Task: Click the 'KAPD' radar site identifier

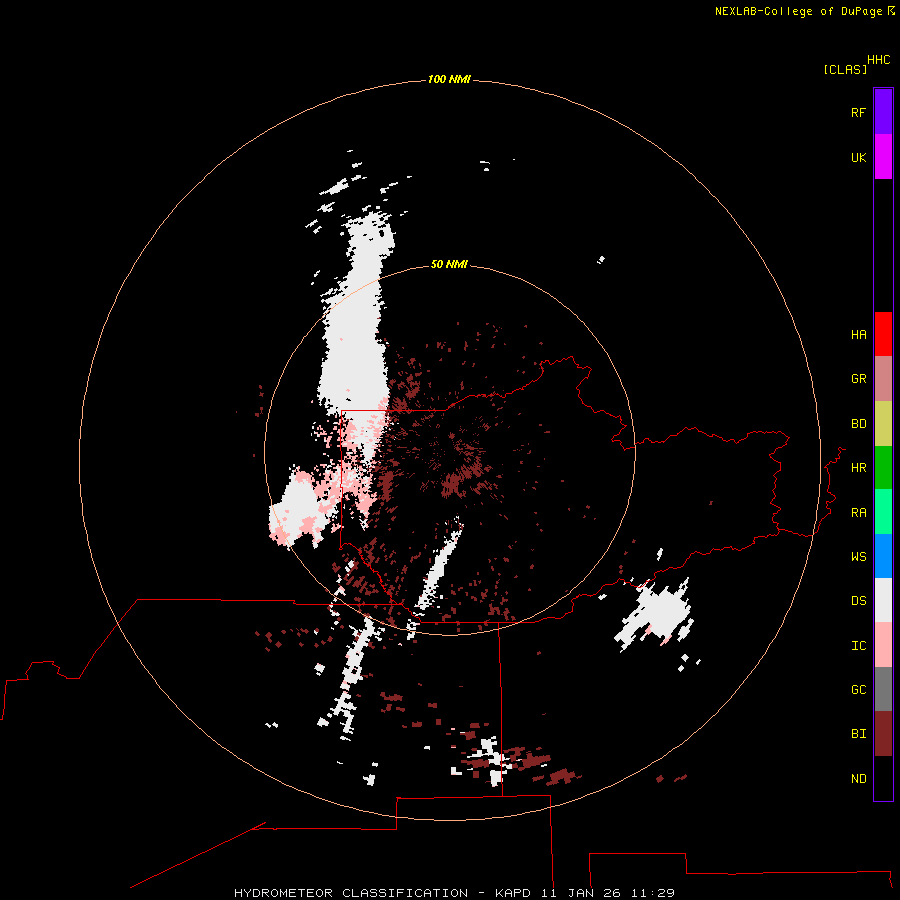Action: 512,893
